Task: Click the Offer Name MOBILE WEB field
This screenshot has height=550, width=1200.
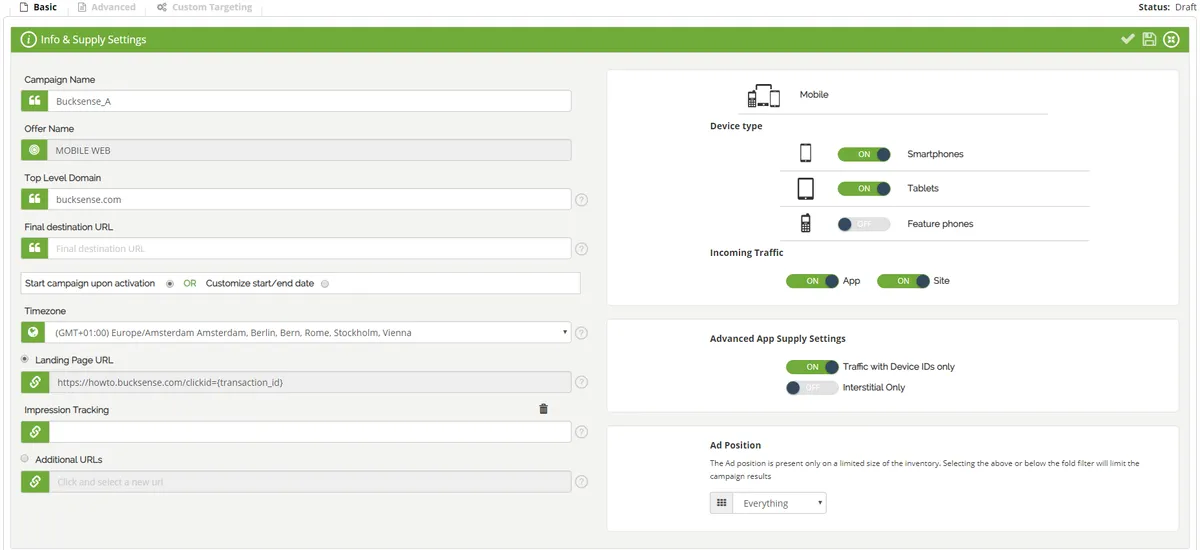Action: (x=310, y=150)
